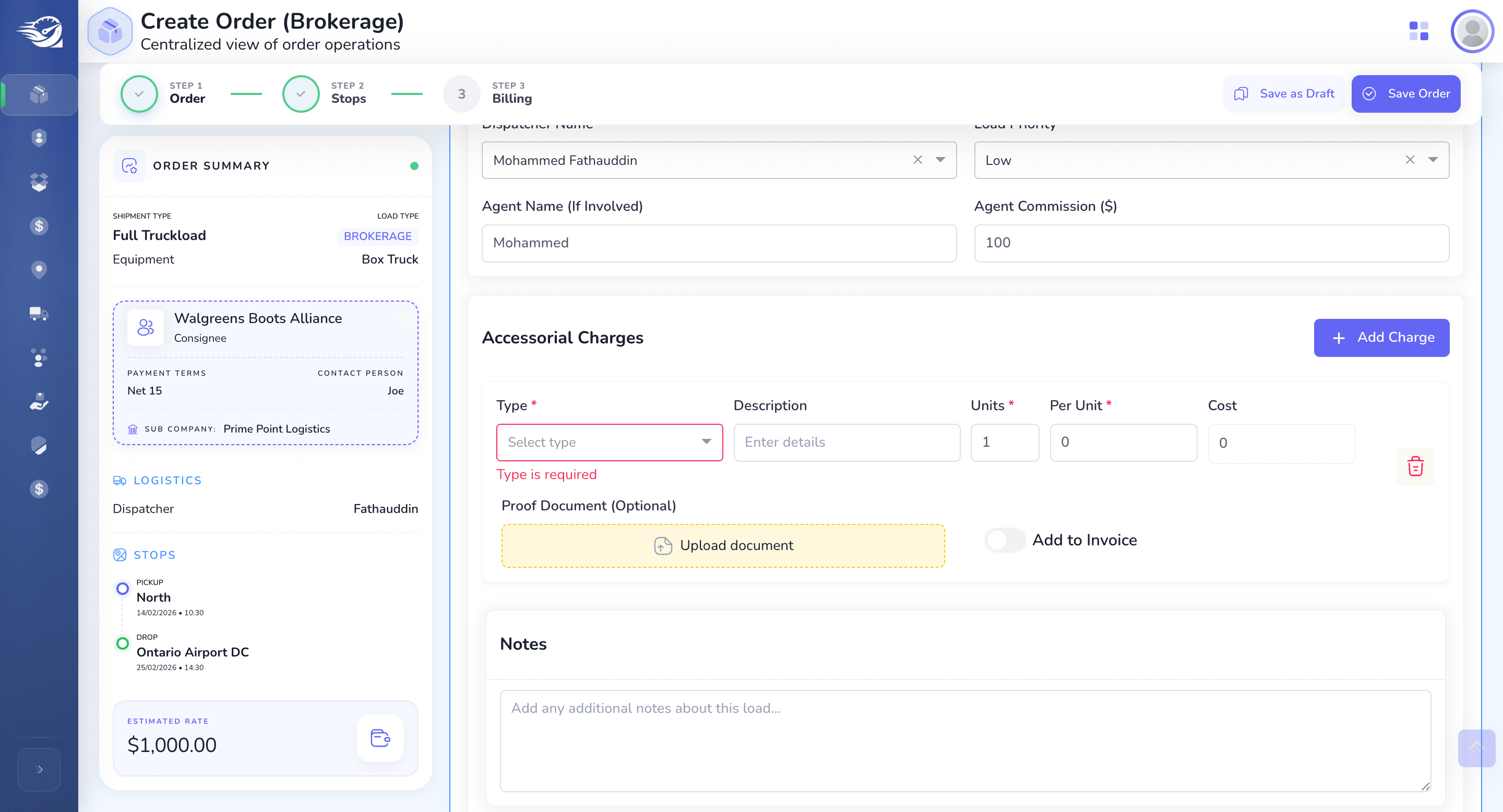Open the truck sidebar icon
1503x812 pixels.
coord(39,314)
